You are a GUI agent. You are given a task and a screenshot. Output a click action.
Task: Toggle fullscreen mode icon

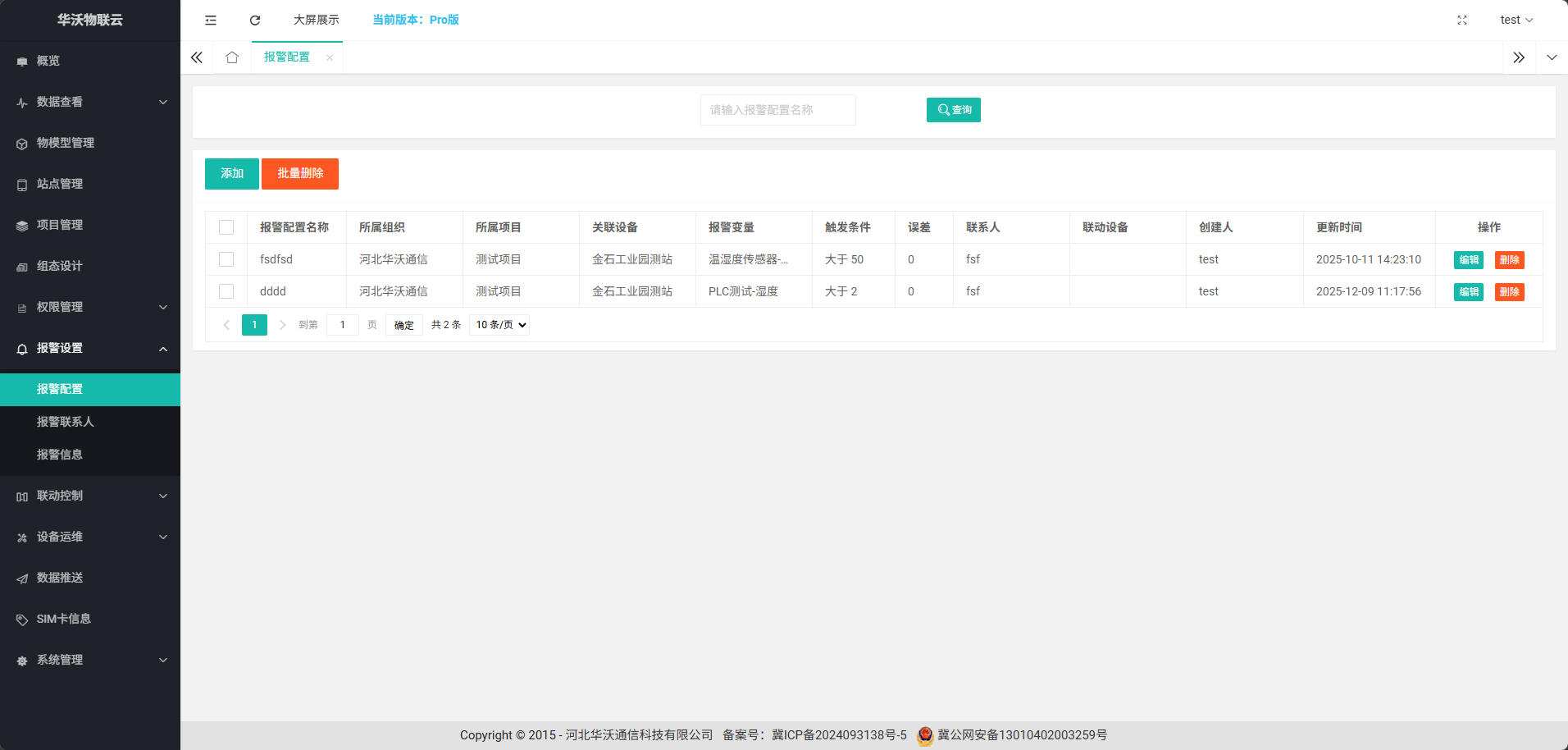[1461, 20]
